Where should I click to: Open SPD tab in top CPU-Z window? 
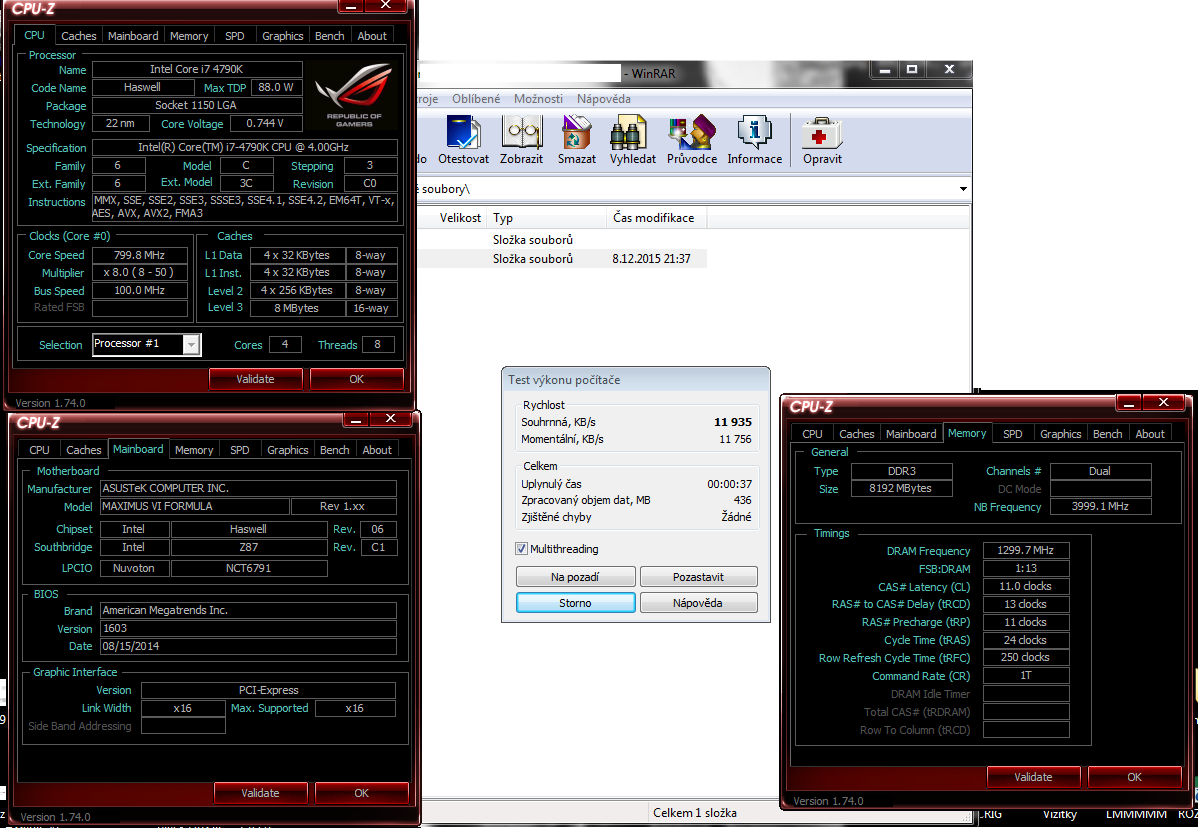(235, 36)
